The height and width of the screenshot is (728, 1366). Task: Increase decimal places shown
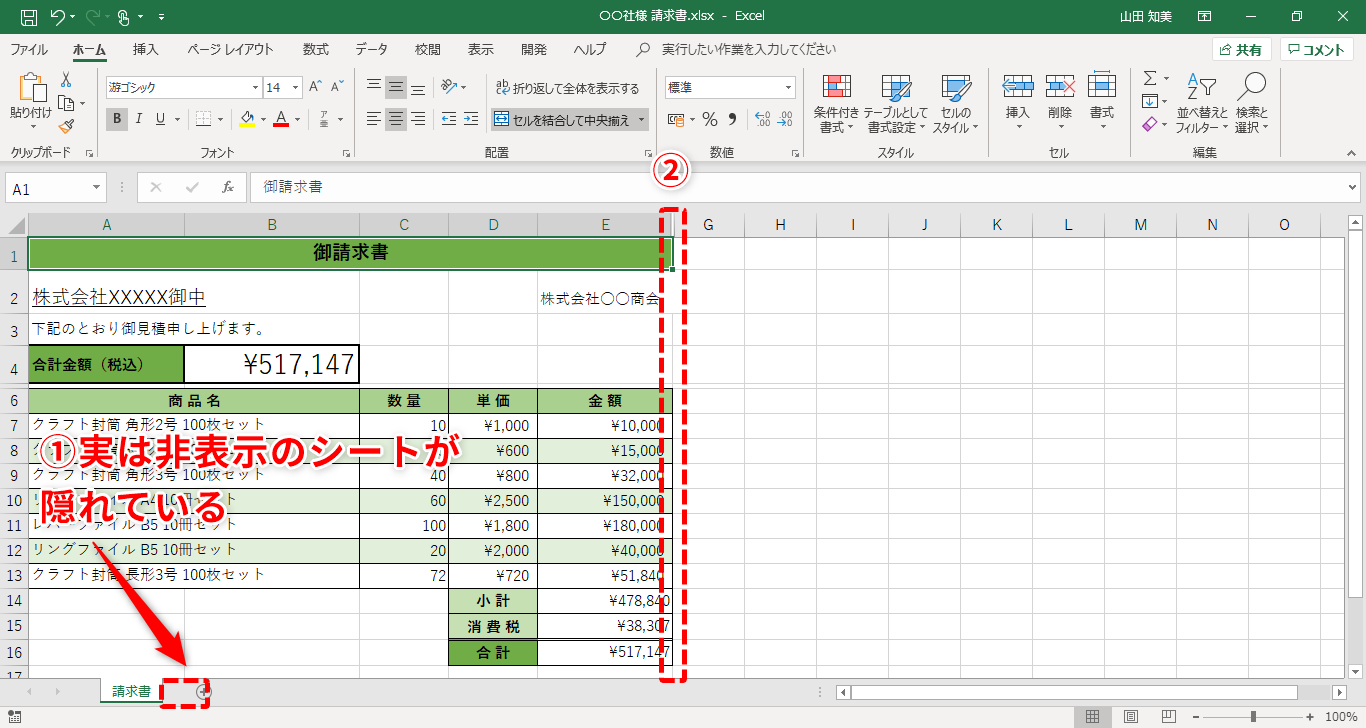pos(762,119)
